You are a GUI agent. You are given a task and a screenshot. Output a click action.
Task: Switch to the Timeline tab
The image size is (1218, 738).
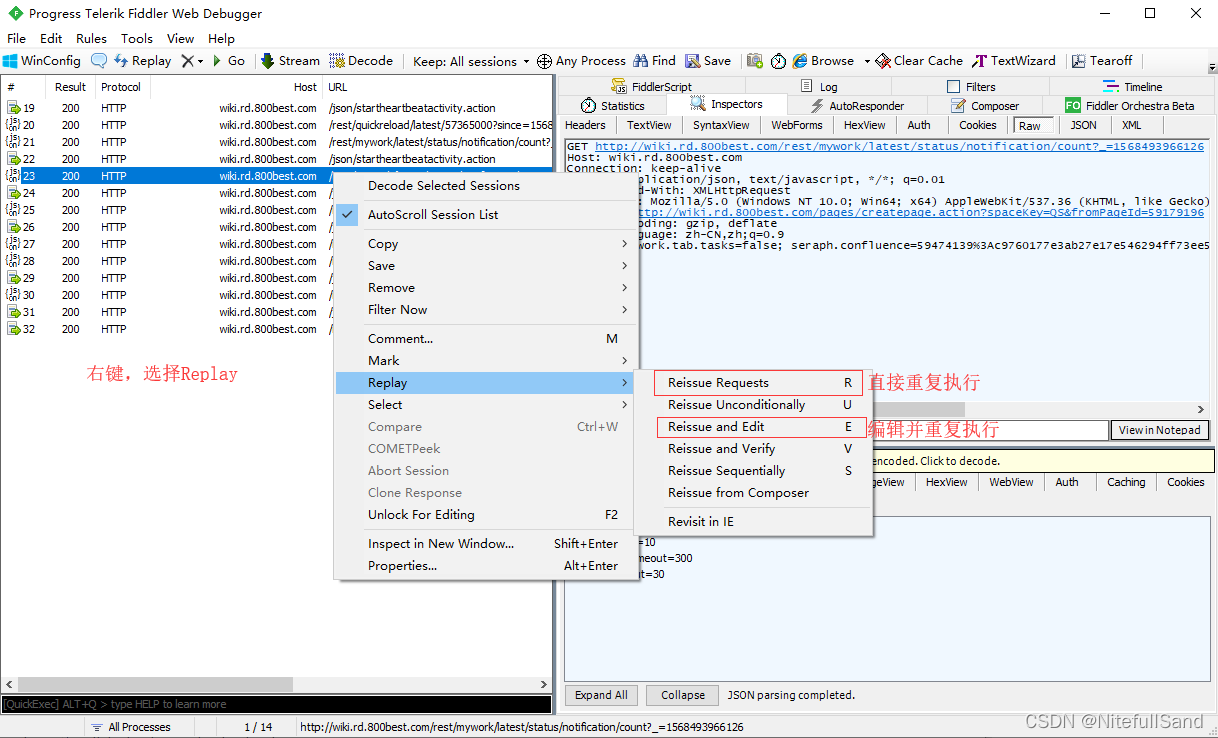tap(1134, 87)
